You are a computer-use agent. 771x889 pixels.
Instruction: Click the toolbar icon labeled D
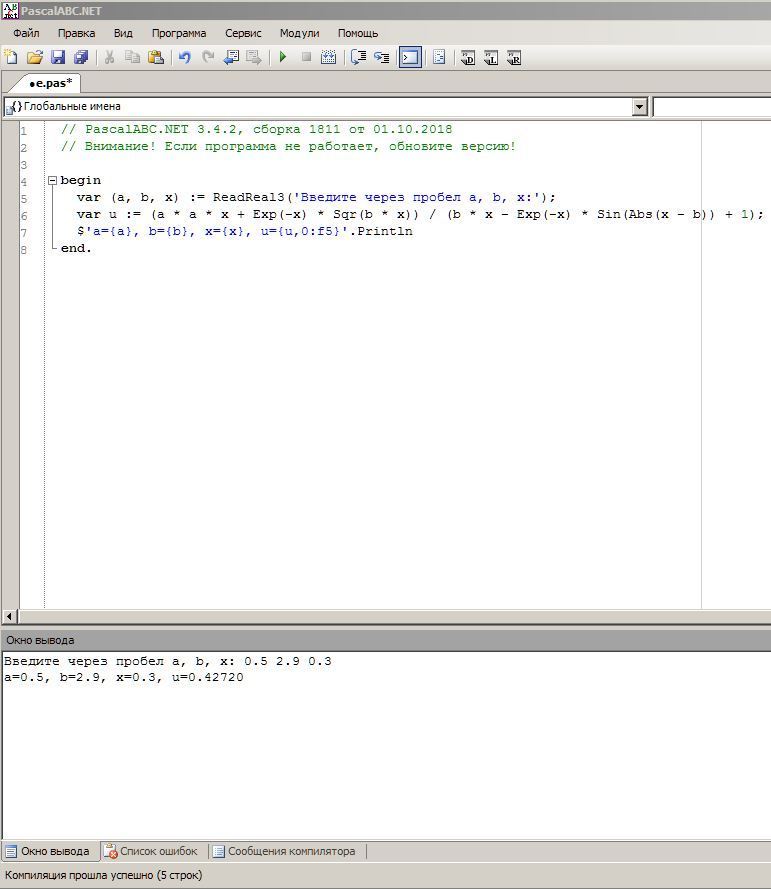click(468, 58)
